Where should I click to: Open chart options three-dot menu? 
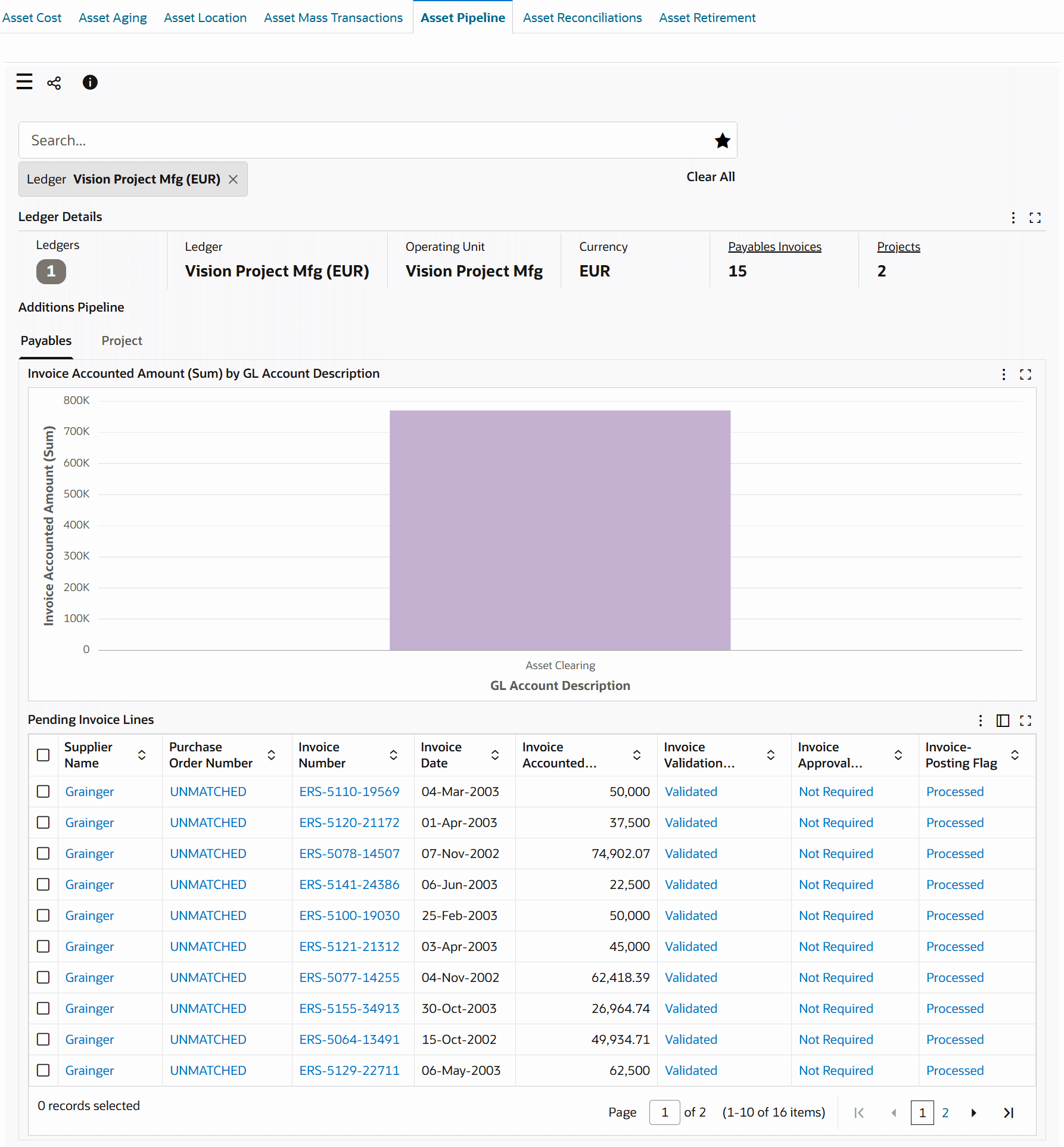click(x=1004, y=374)
